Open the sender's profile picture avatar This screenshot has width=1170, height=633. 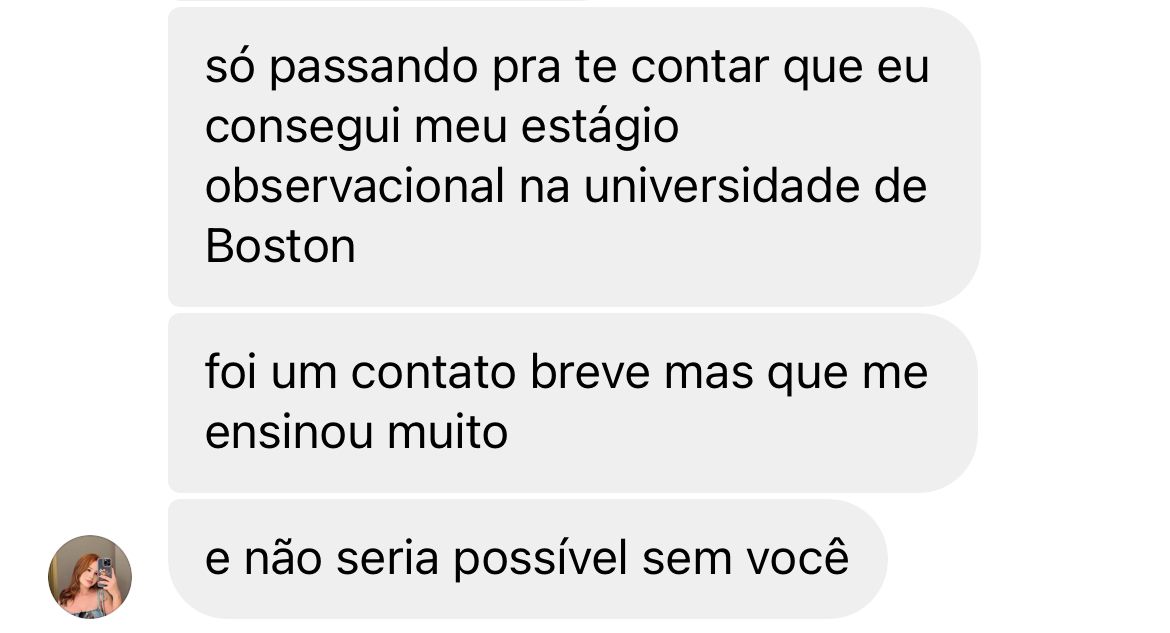(x=90, y=576)
